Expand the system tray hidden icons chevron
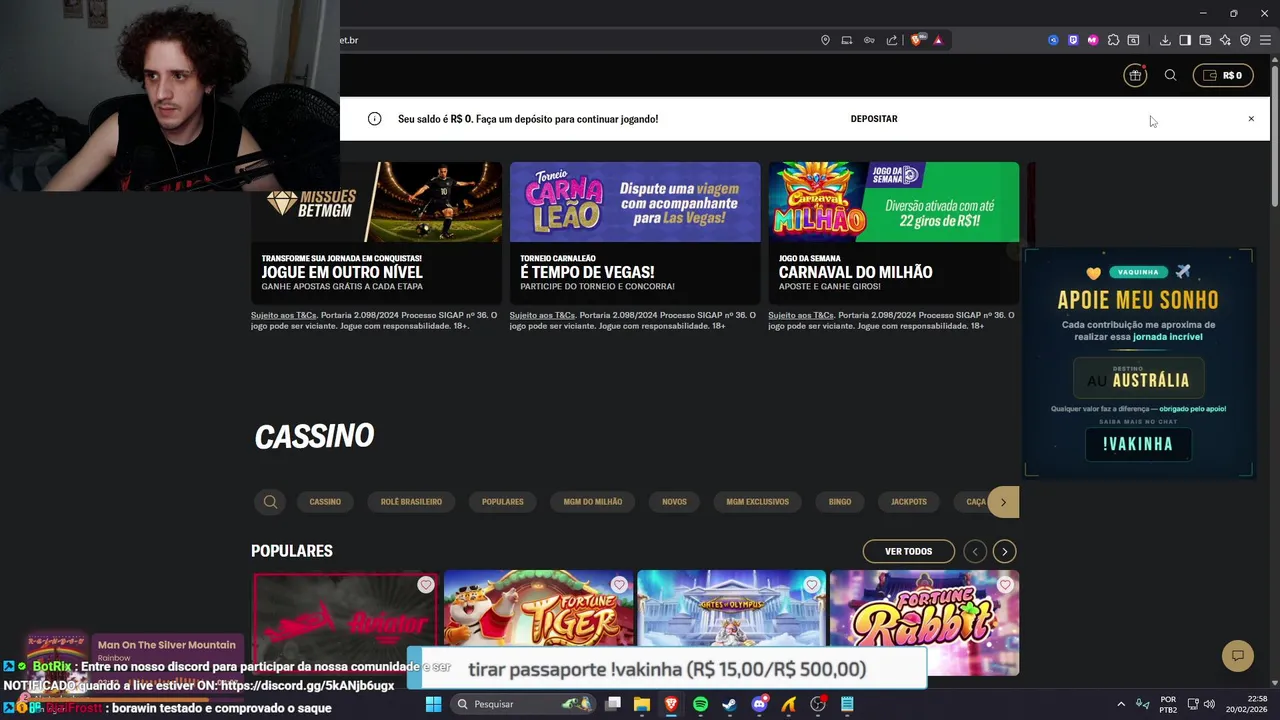Viewport: 1280px width, 720px height. click(x=1120, y=704)
